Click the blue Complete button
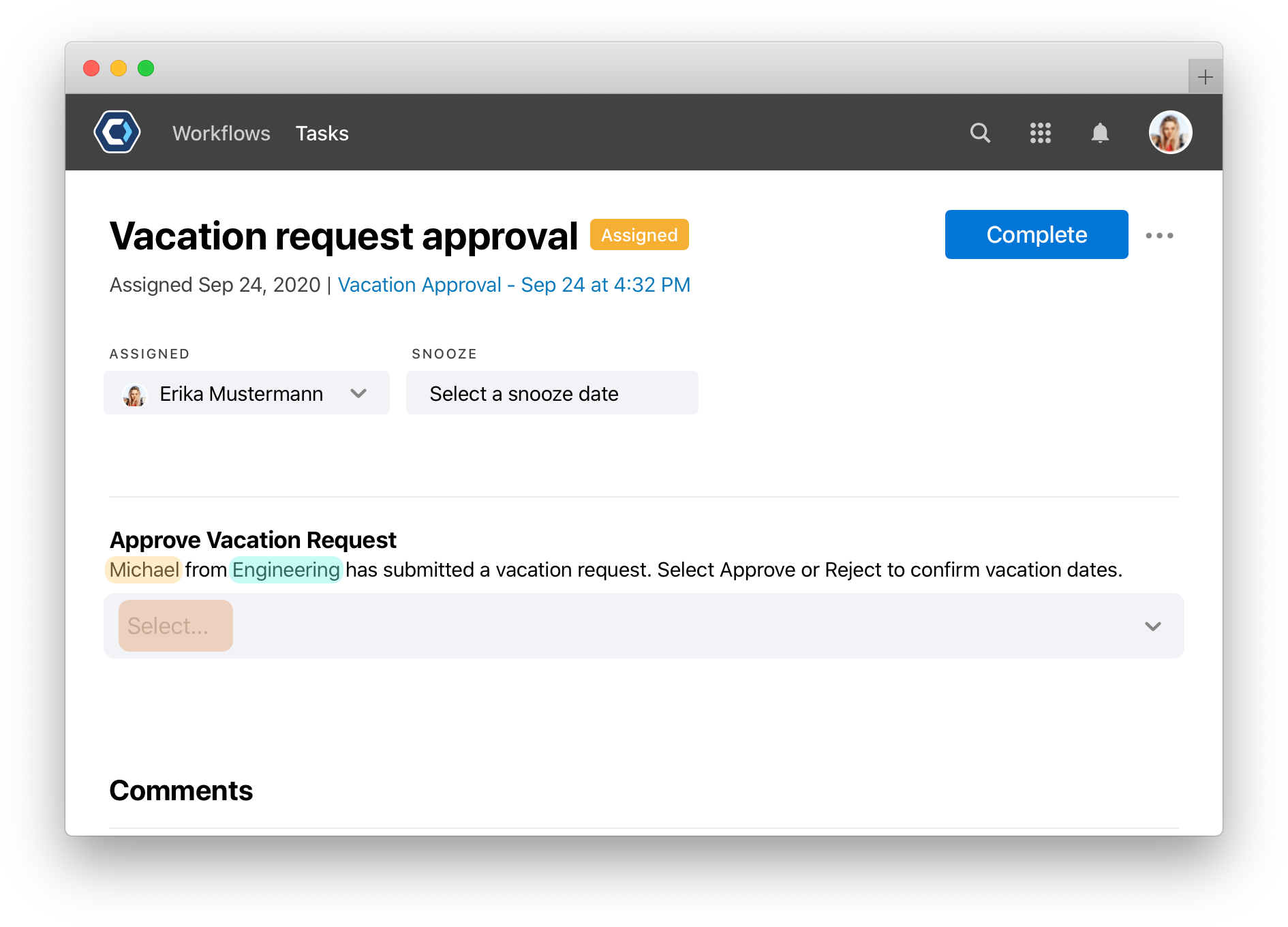The image size is (1288, 927). (1037, 234)
